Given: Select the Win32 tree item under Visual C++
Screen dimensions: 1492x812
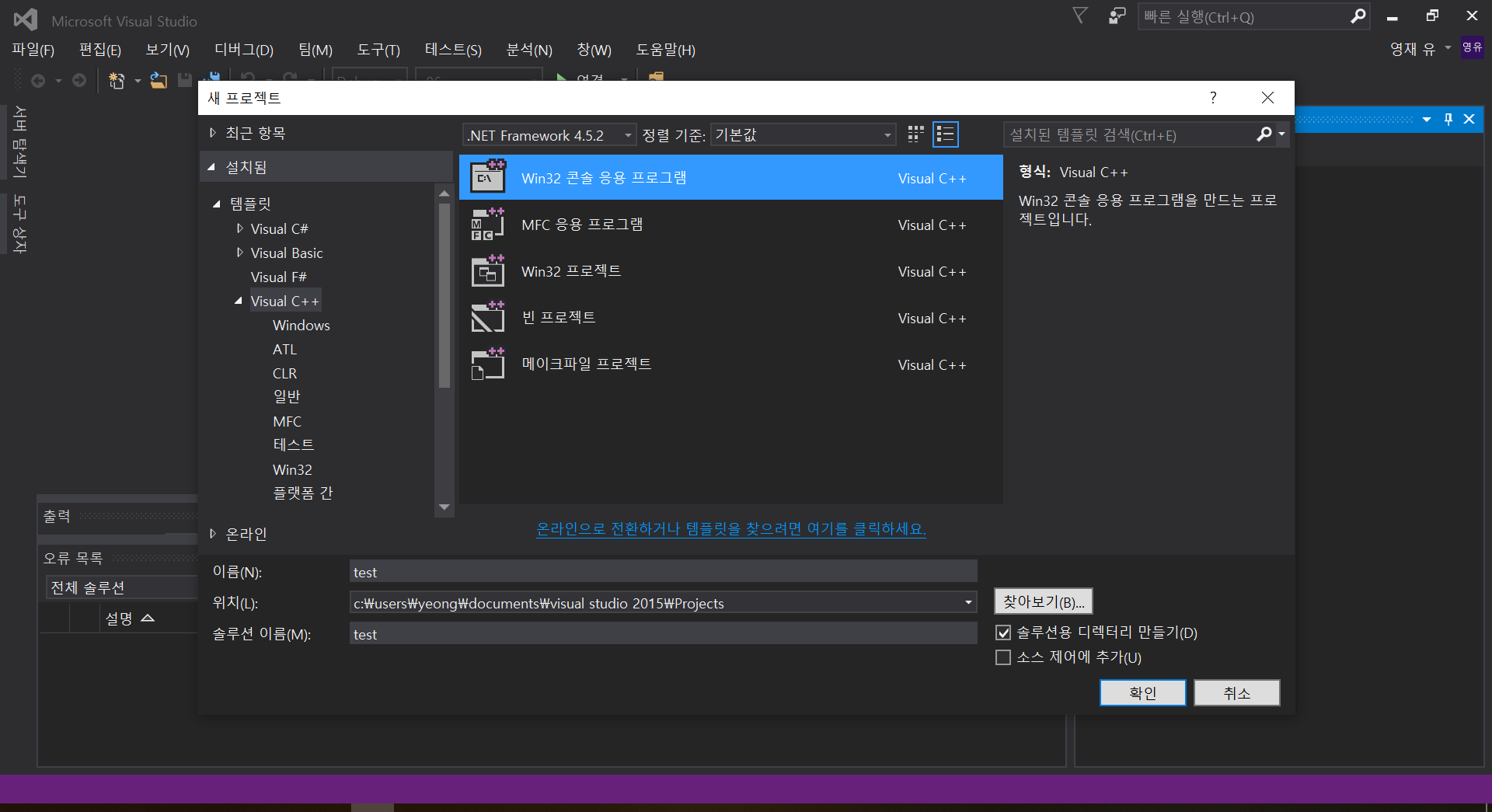Looking at the screenshot, I should coord(292,469).
